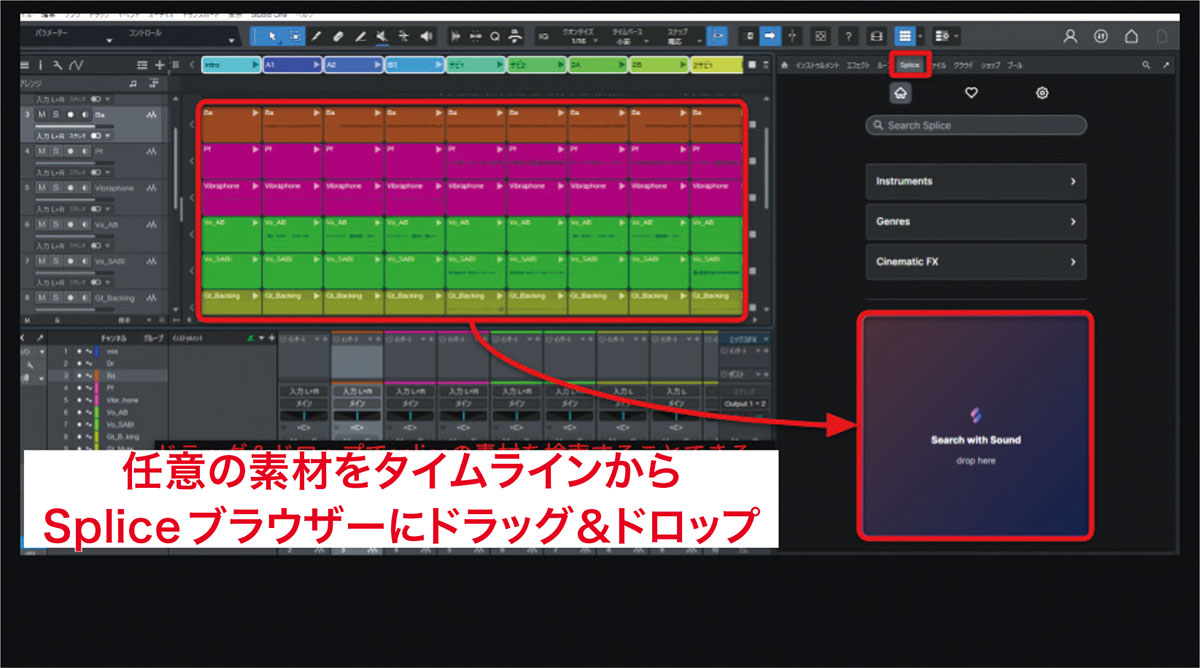1200x668 pixels.
Task: Click the blue grid view icon
Action: (905, 36)
